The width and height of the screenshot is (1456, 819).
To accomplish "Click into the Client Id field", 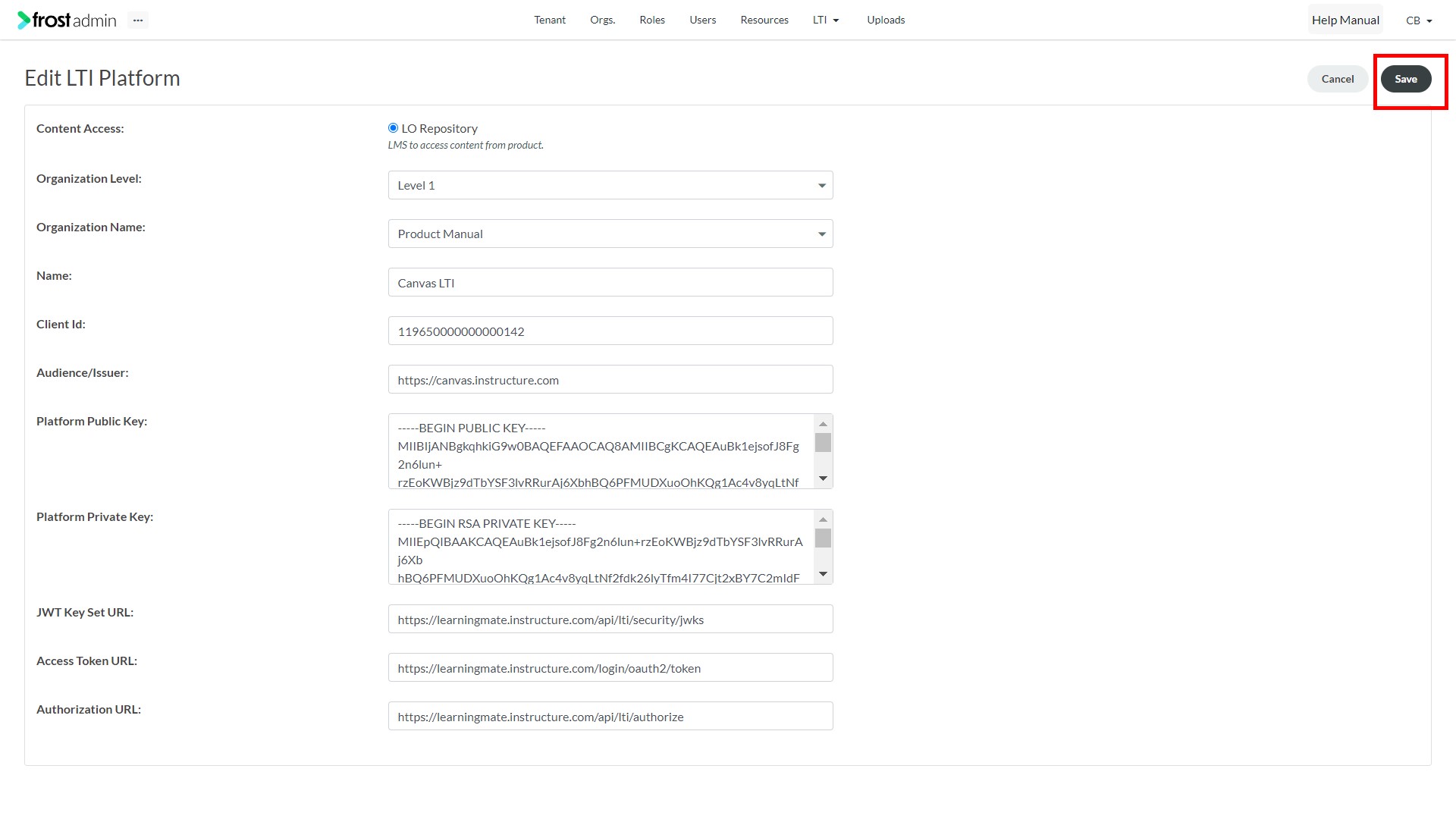I will point(610,331).
